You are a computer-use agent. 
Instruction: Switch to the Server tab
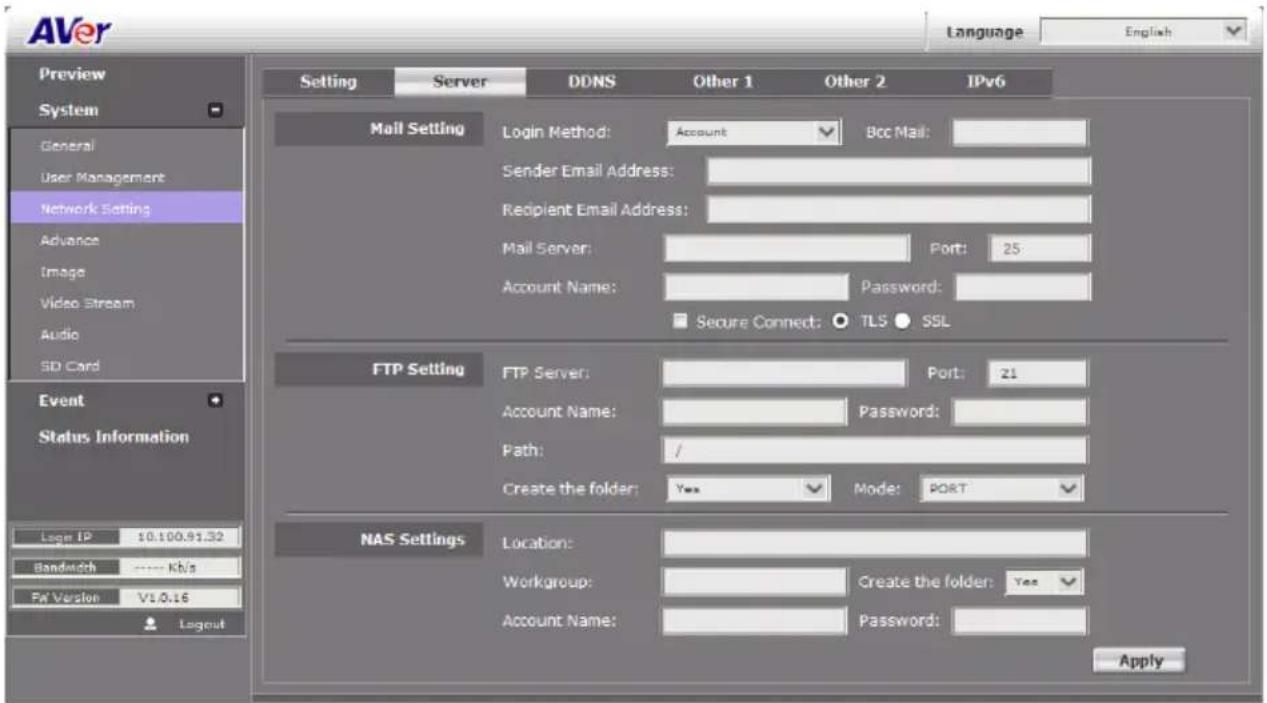click(459, 83)
